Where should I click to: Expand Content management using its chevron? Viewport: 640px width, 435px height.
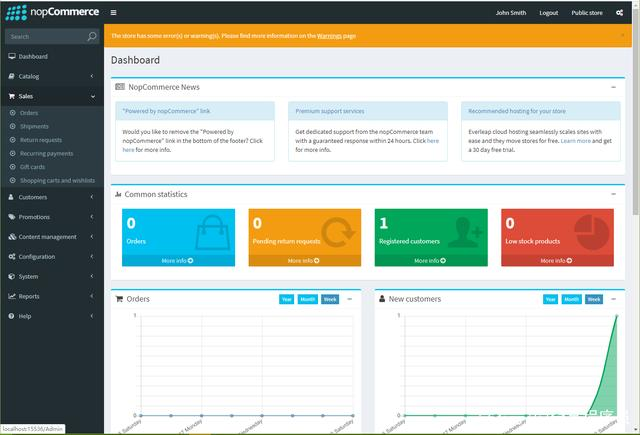[x=92, y=237]
